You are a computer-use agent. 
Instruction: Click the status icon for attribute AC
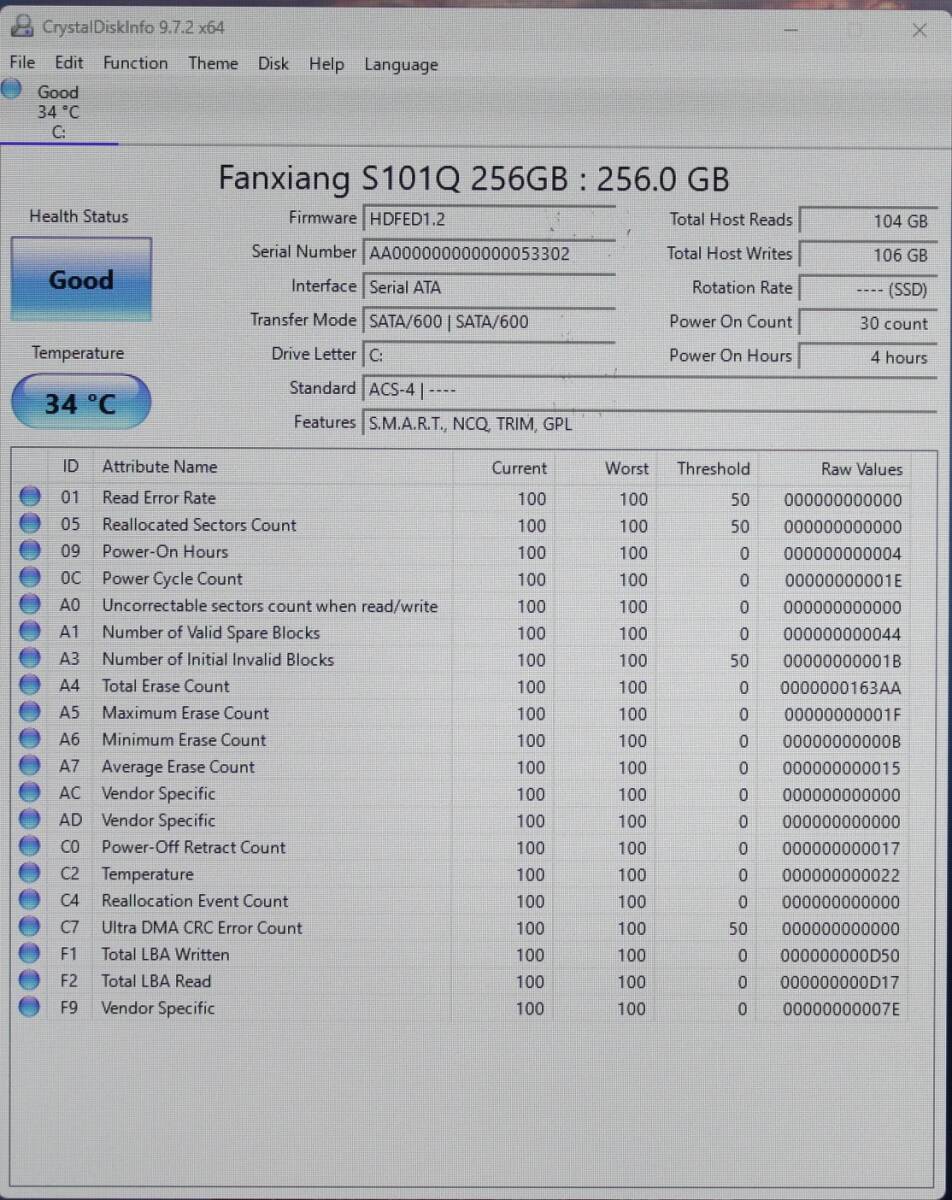pos(31,794)
